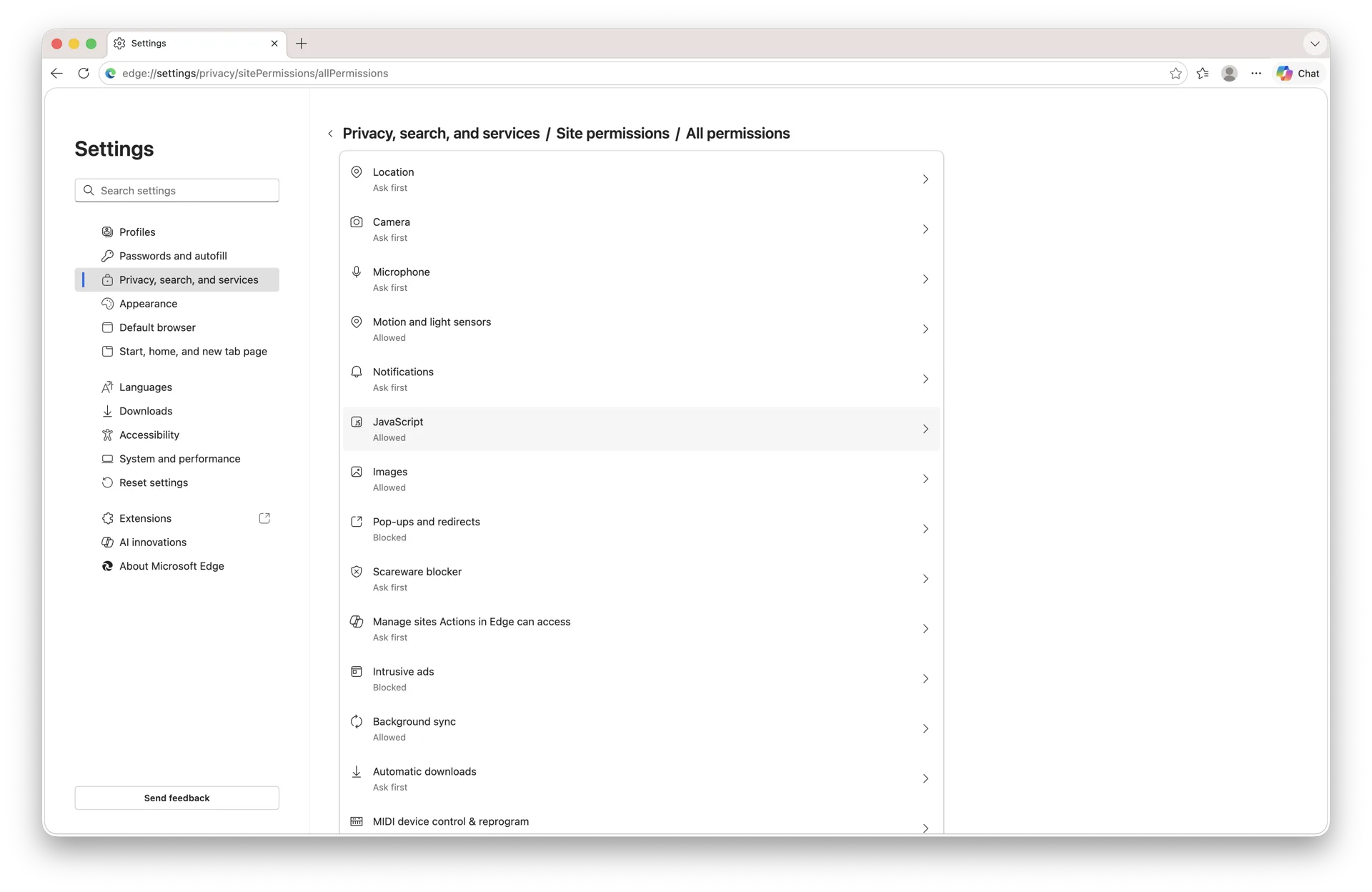Click the Location pin icon
The height and width of the screenshot is (892, 1372).
356,172
